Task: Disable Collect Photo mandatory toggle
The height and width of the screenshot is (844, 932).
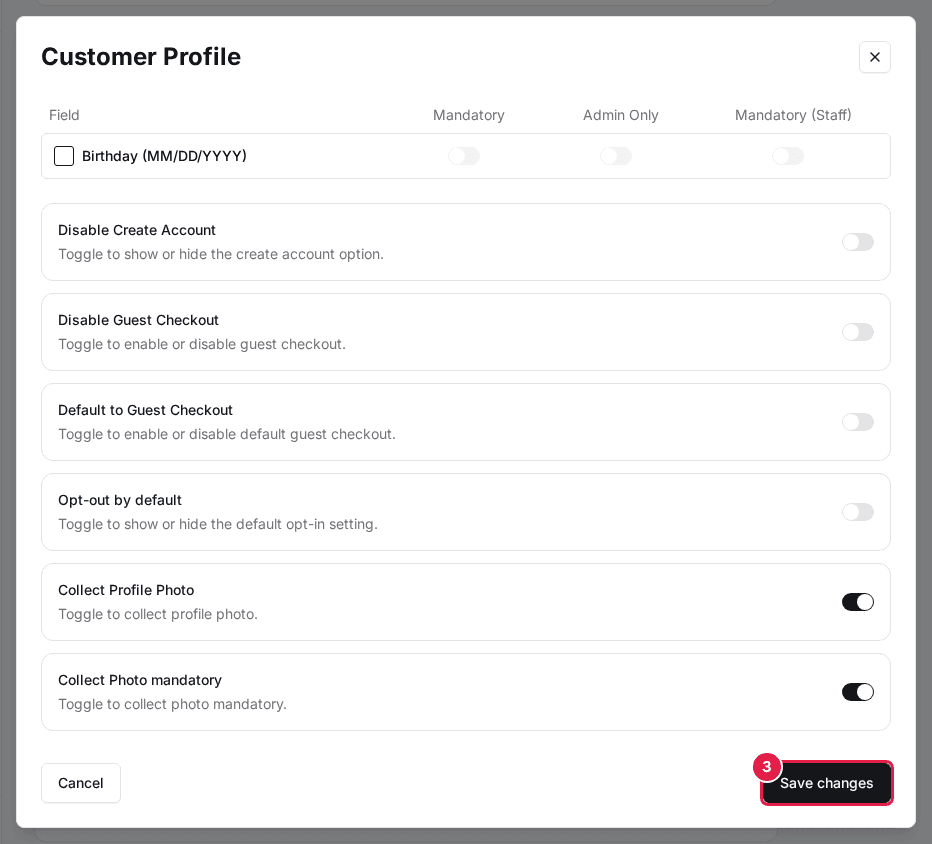Action: [858, 692]
